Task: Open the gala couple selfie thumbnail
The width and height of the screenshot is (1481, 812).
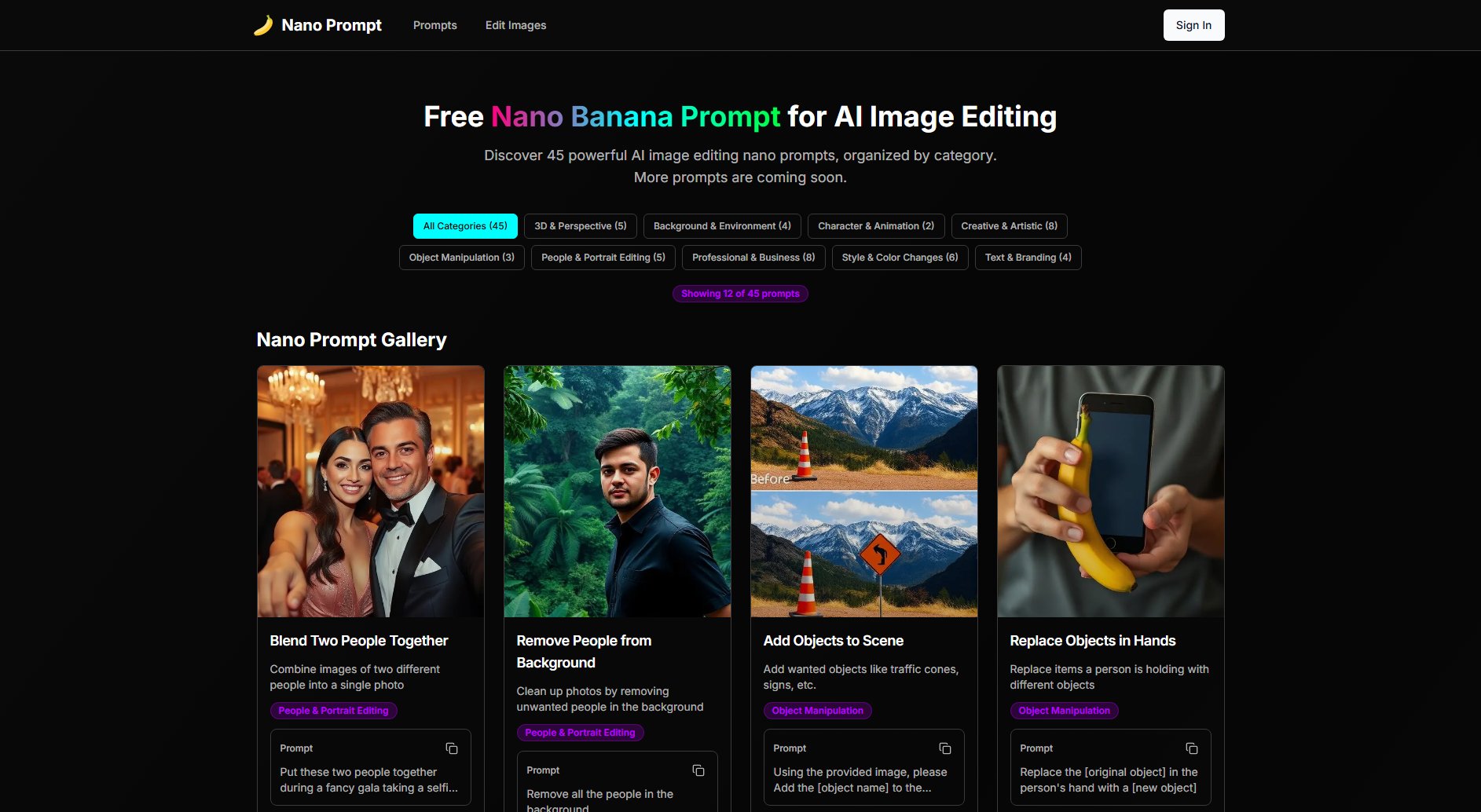Action: click(371, 492)
